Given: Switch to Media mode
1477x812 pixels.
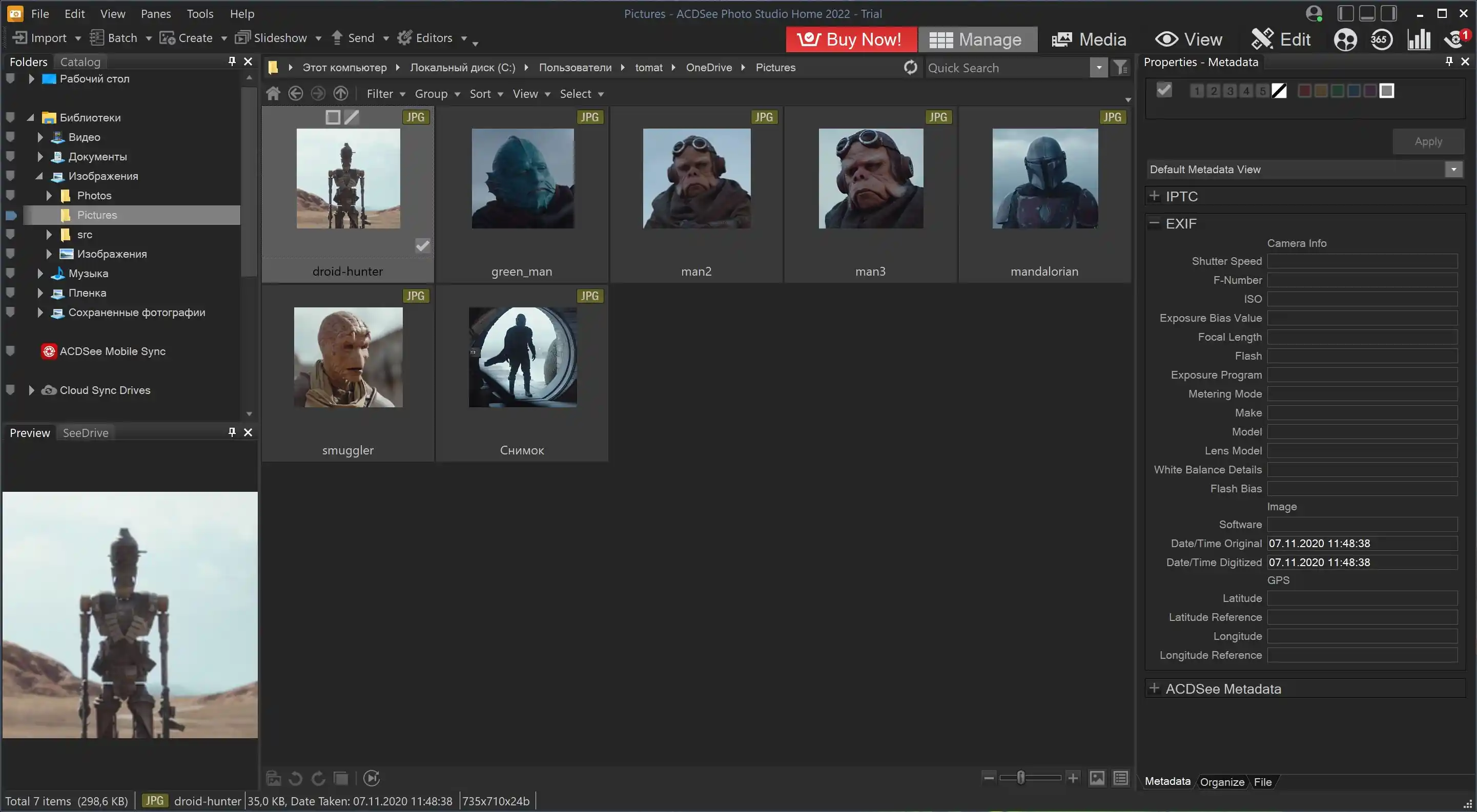Looking at the screenshot, I should click(1089, 39).
